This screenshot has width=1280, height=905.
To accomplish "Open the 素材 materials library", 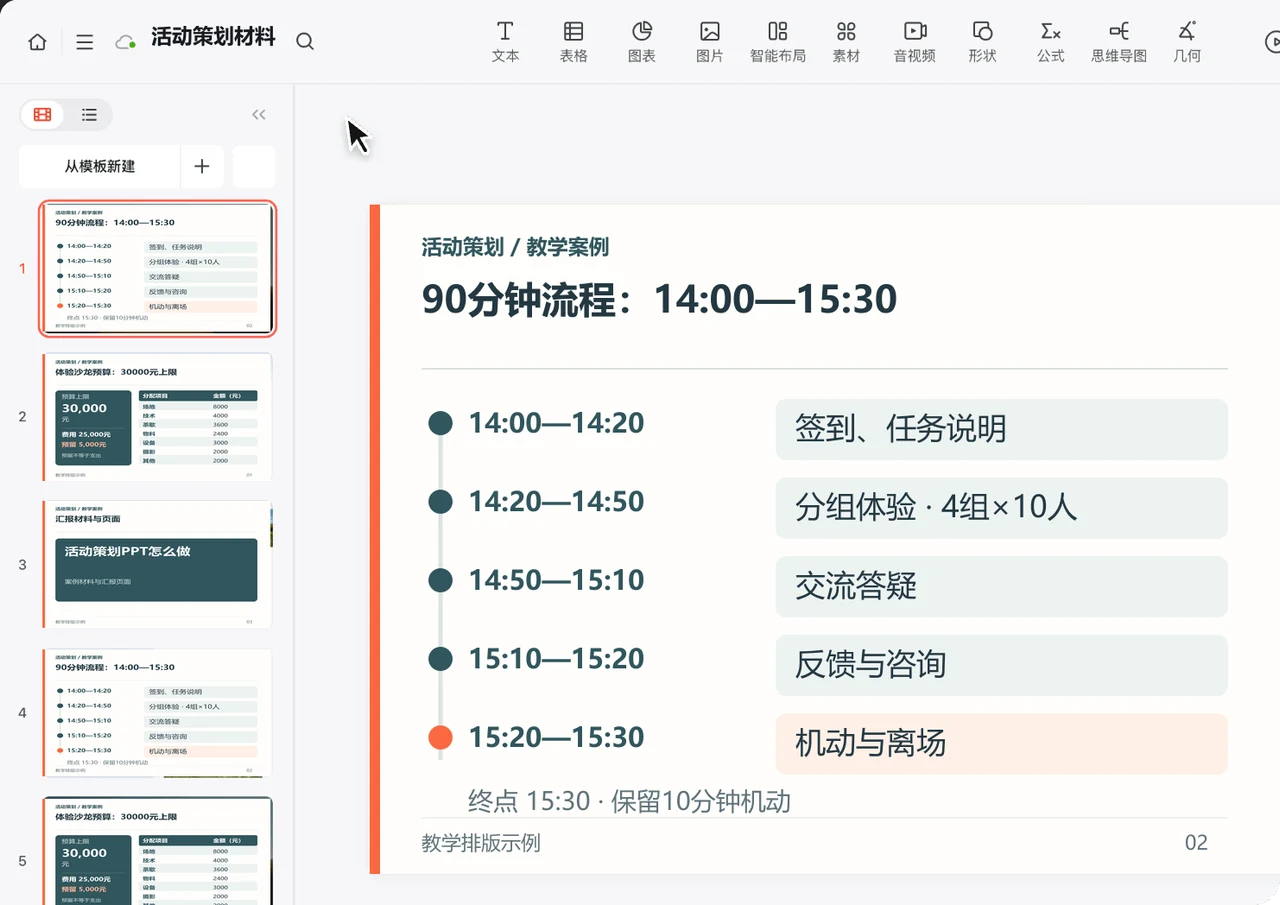I will [x=846, y=42].
